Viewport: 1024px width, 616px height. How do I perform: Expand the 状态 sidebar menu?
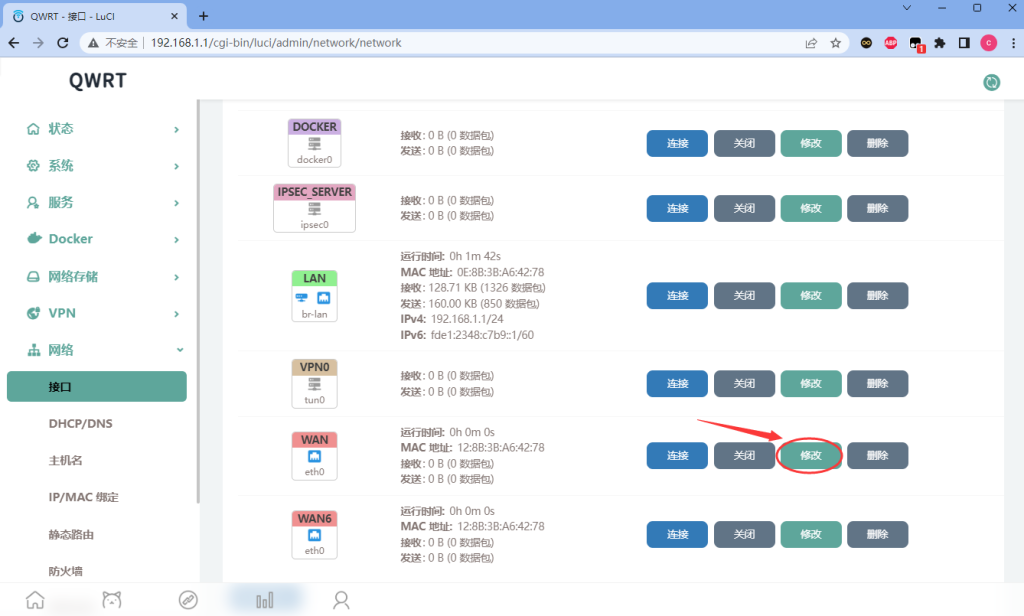pyautogui.click(x=103, y=129)
